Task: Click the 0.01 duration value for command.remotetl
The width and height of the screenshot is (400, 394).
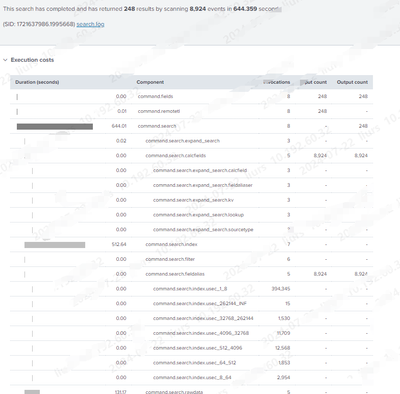Action: [x=122, y=111]
